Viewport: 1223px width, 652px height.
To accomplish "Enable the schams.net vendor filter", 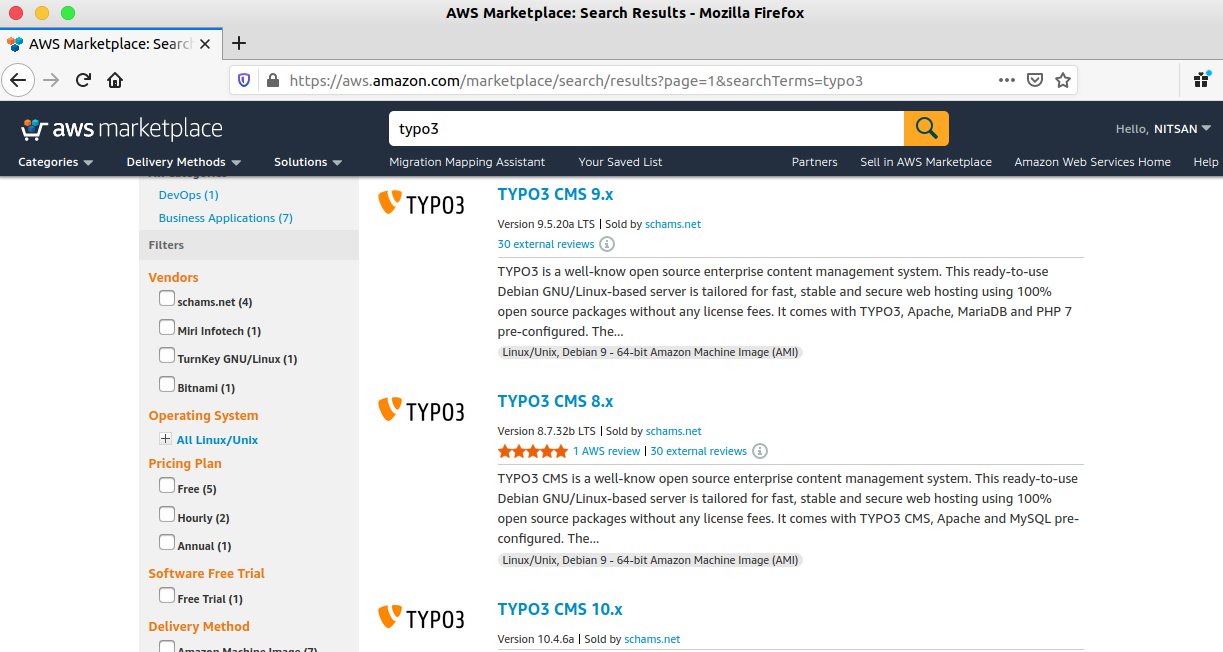I will click(x=166, y=297).
